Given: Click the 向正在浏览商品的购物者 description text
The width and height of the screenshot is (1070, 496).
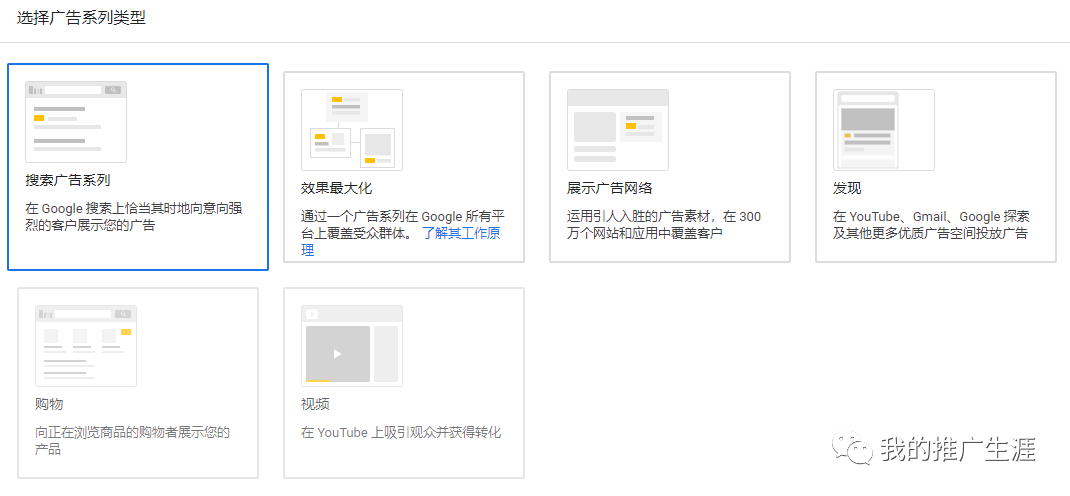Looking at the screenshot, I should pyautogui.click(x=132, y=441).
